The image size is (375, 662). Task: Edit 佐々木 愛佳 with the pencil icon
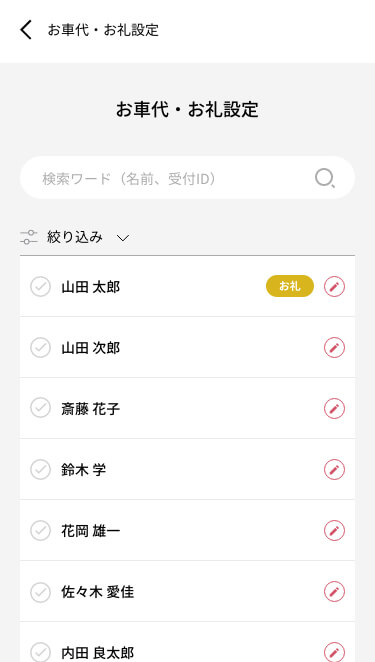tap(334, 591)
